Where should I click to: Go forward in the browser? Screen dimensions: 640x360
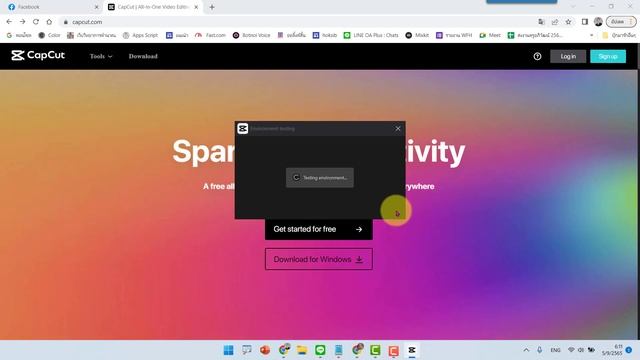pyautogui.click(x=22, y=22)
